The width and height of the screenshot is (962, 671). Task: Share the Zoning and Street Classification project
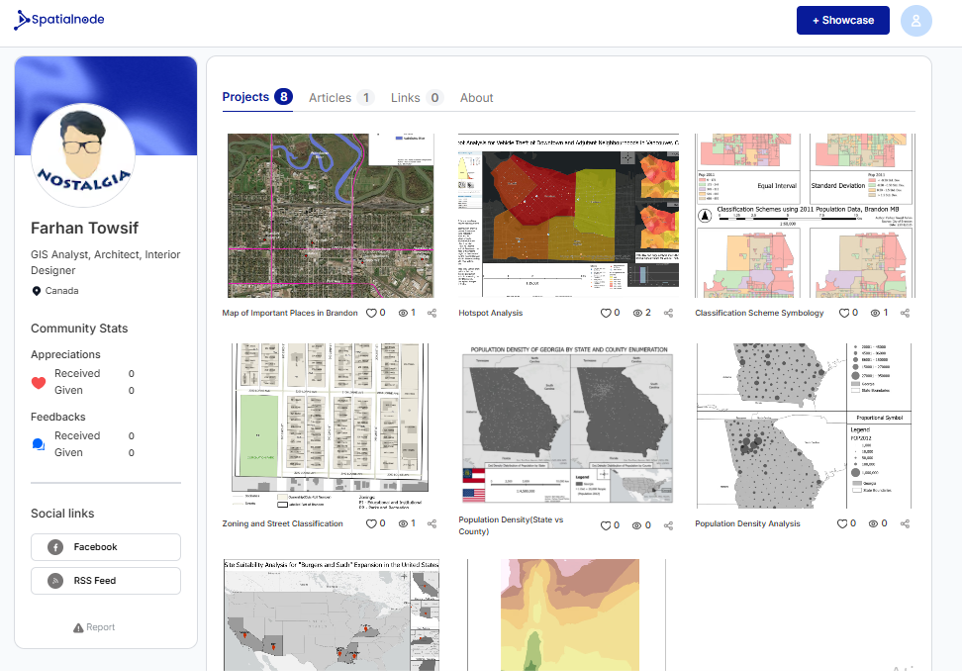pyautogui.click(x=432, y=523)
